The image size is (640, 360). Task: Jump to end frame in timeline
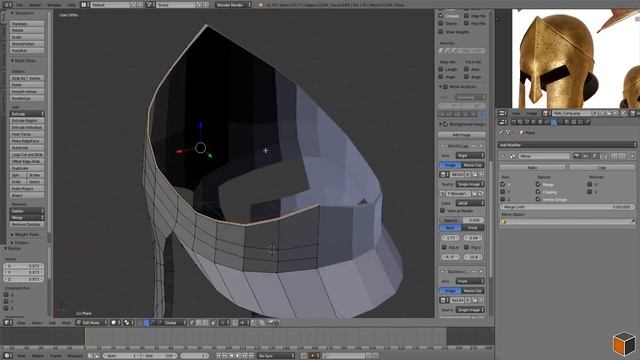click(x=251, y=356)
